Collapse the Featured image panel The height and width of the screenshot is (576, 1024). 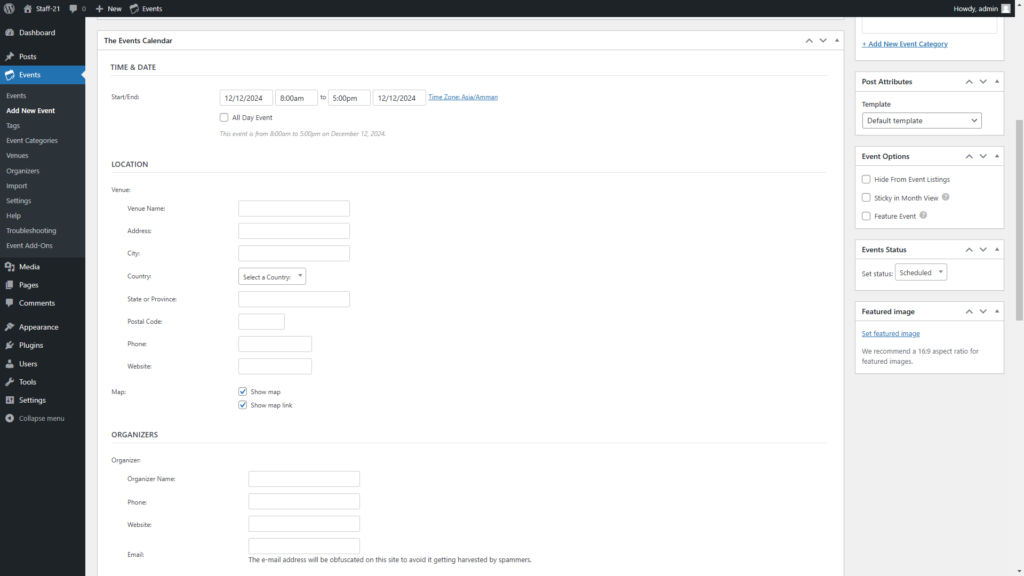coord(995,311)
